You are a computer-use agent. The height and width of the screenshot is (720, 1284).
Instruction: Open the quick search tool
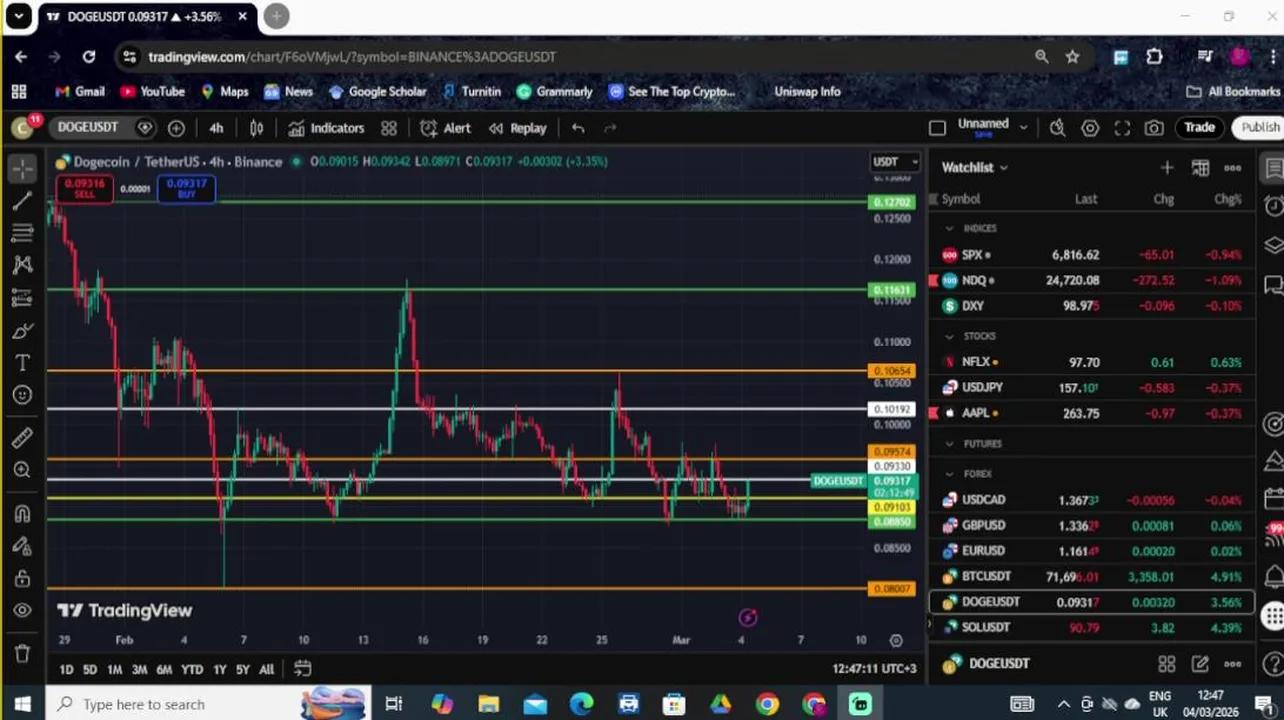tap(1058, 128)
